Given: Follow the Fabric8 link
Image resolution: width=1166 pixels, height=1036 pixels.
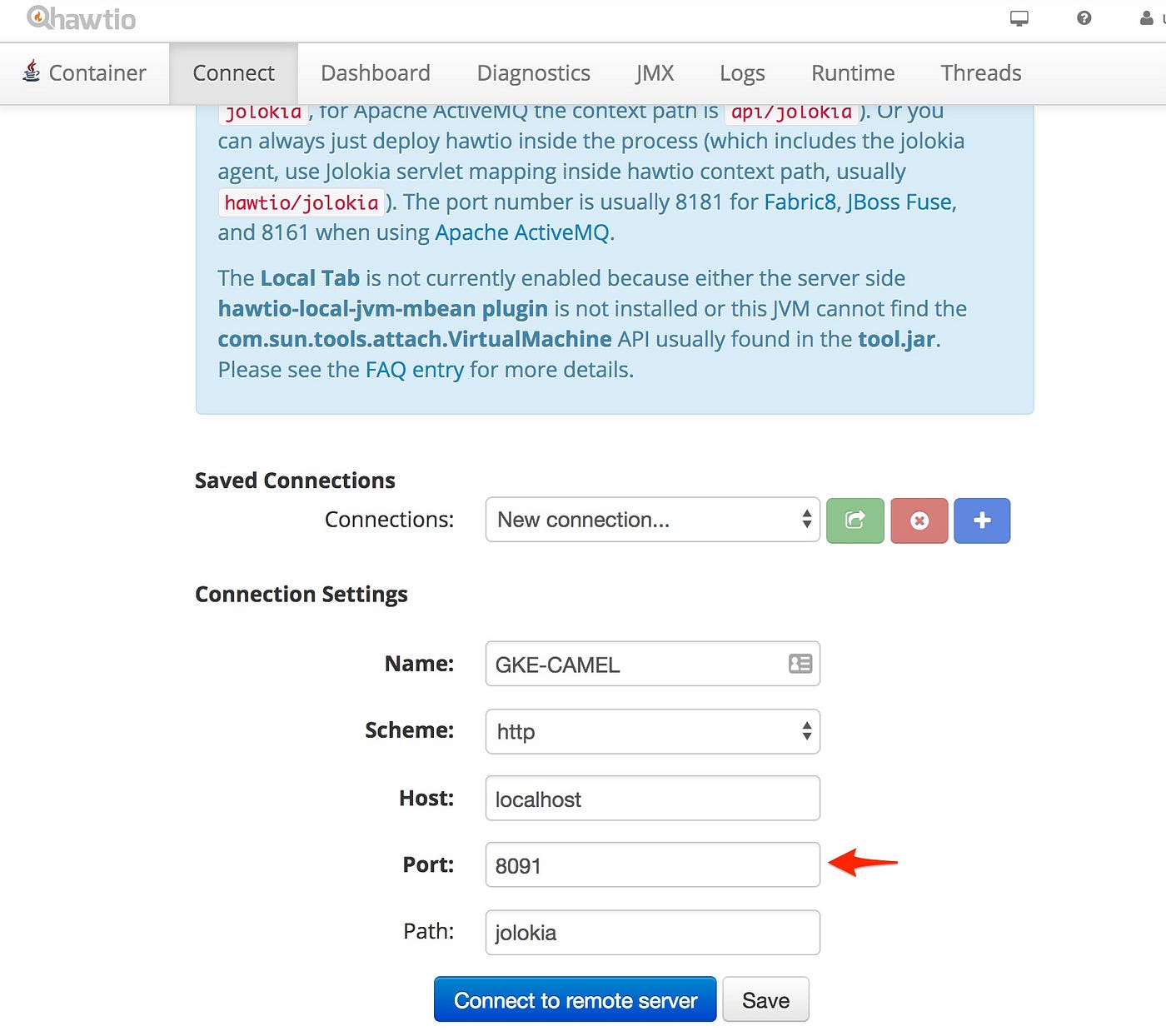Looking at the screenshot, I should tap(800, 202).
